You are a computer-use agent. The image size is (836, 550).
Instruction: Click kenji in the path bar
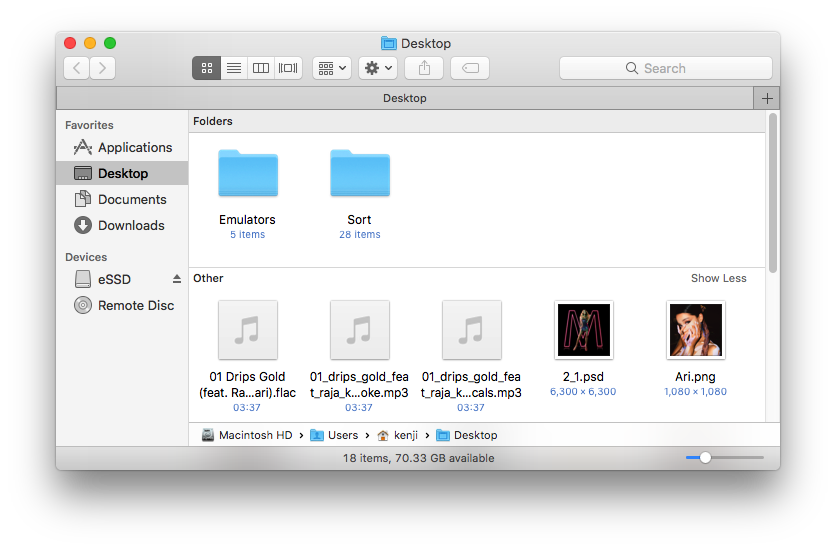coord(398,435)
